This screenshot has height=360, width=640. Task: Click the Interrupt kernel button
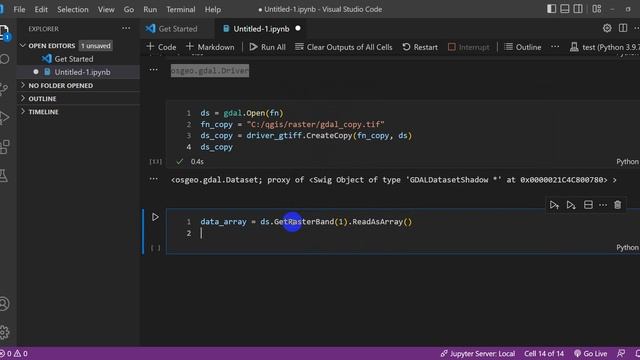coord(469,47)
